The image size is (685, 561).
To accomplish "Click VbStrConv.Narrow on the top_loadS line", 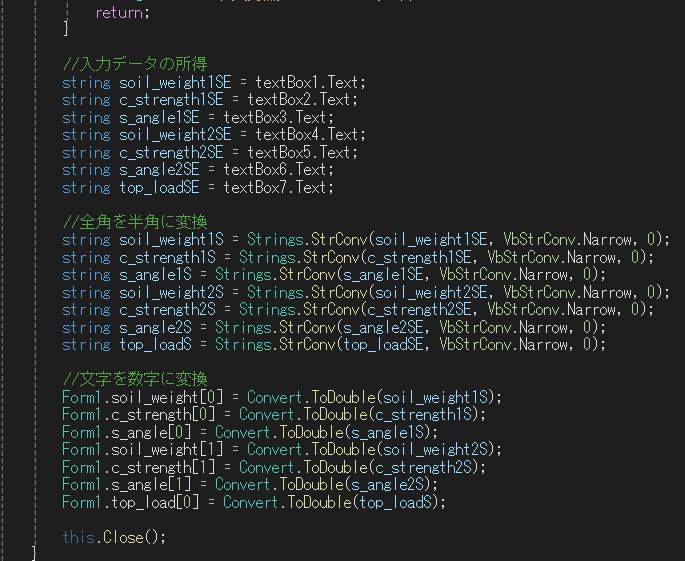I will [521, 345].
